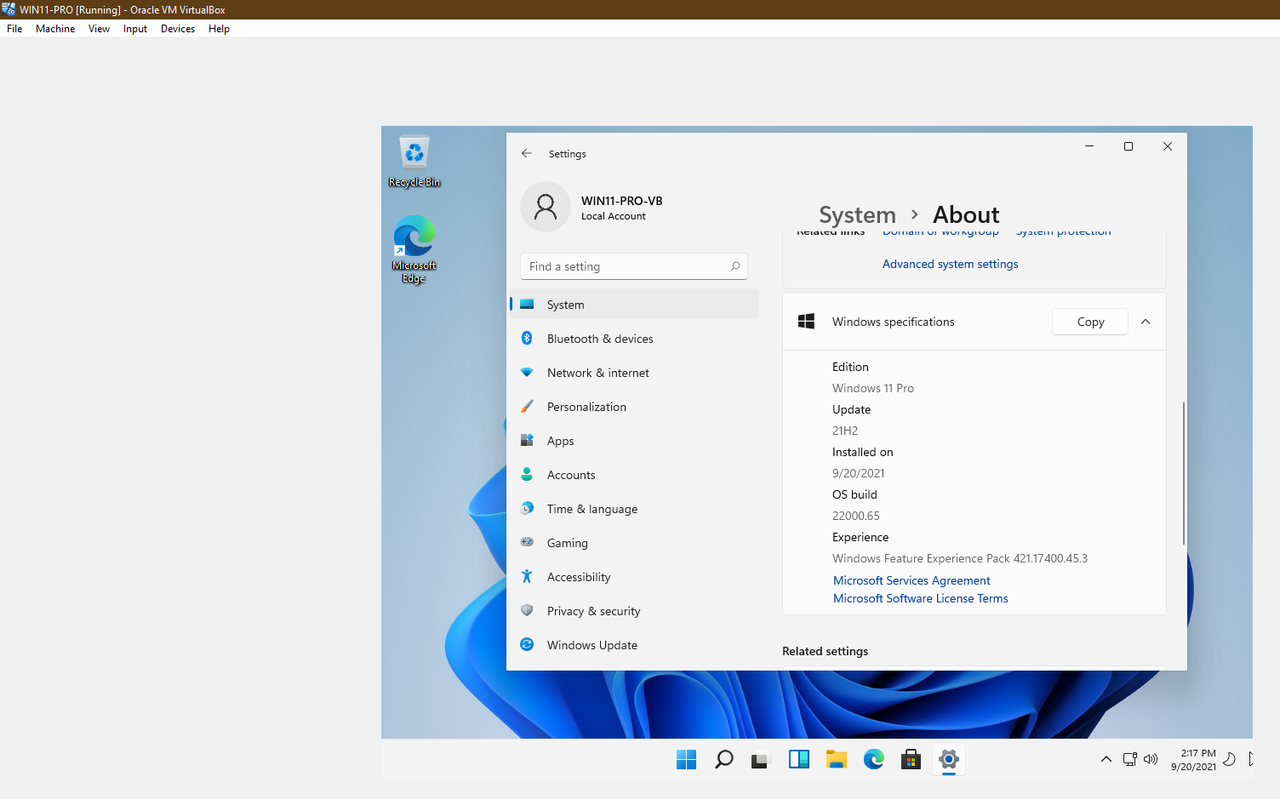The image size is (1280, 799).
Task: Open the VirtualBox Input menu
Action: [135, 29]
